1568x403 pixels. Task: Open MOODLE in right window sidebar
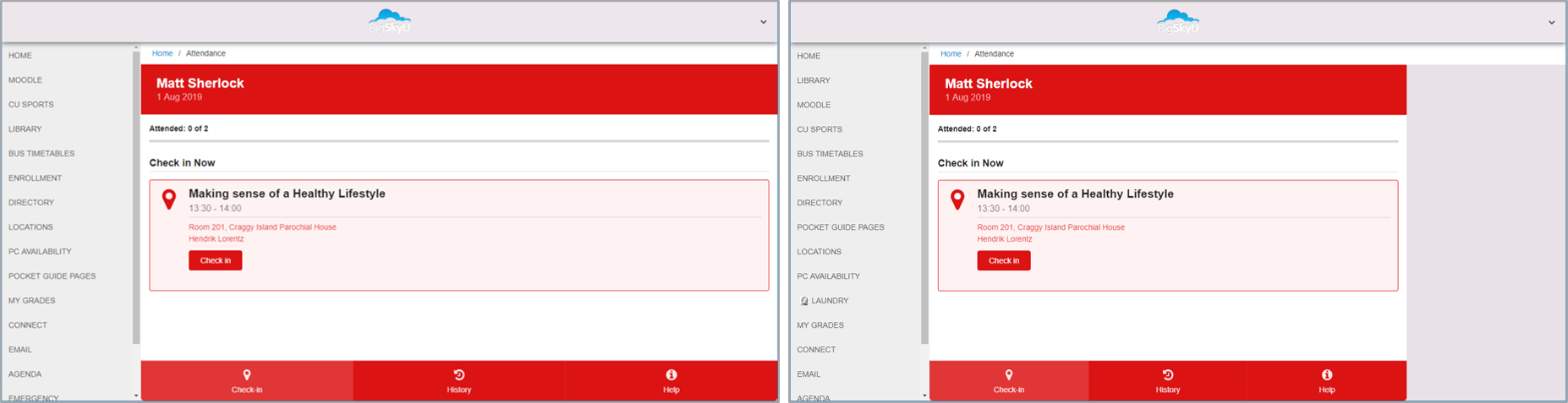pyautogui.click(x=814, y=105)
